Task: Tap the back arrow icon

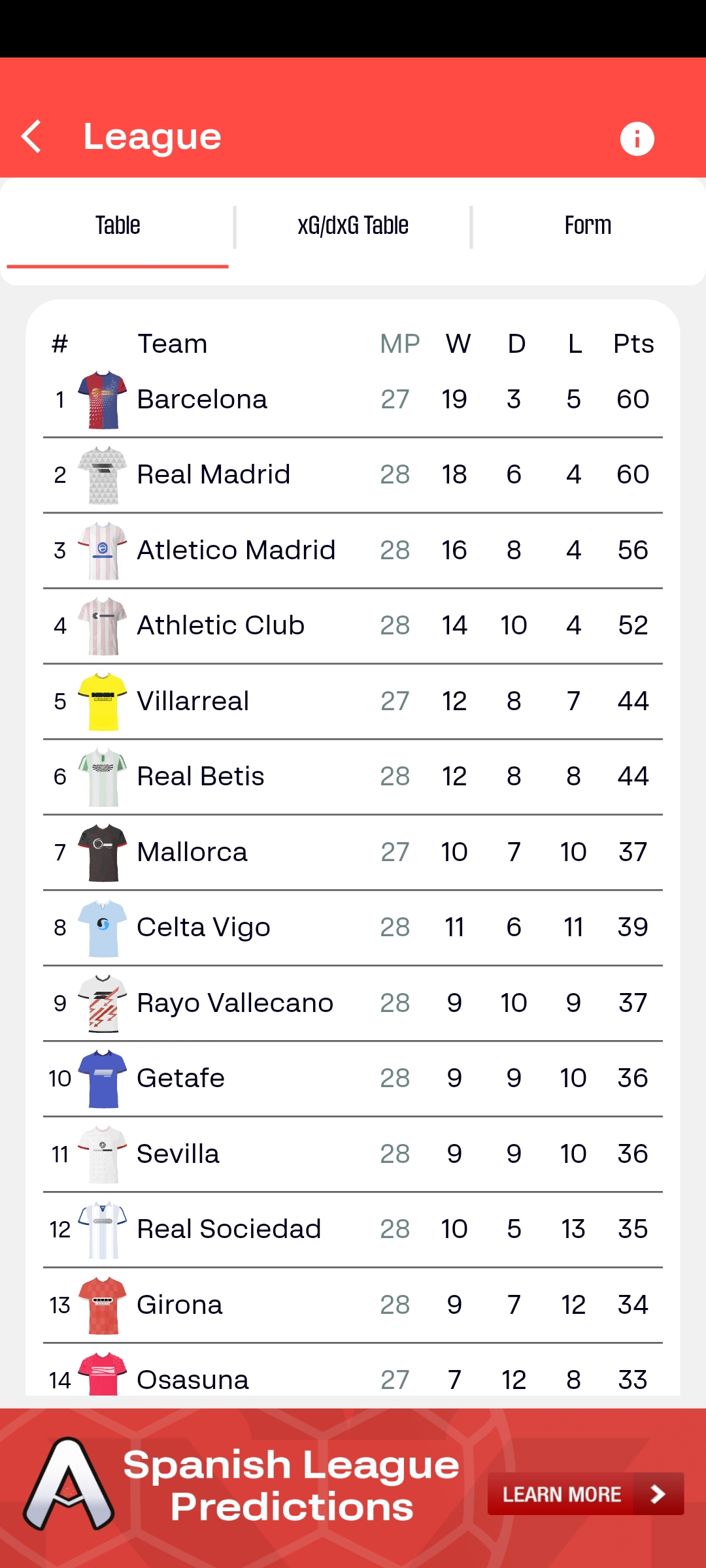Action: (x=31, y=137)
